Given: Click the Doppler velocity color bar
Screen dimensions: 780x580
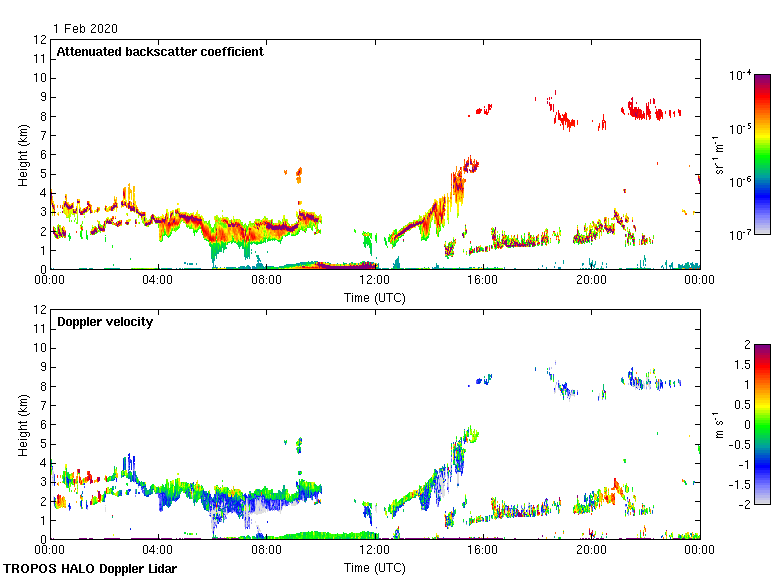Looking at the screenshot, I should [762, 424].
